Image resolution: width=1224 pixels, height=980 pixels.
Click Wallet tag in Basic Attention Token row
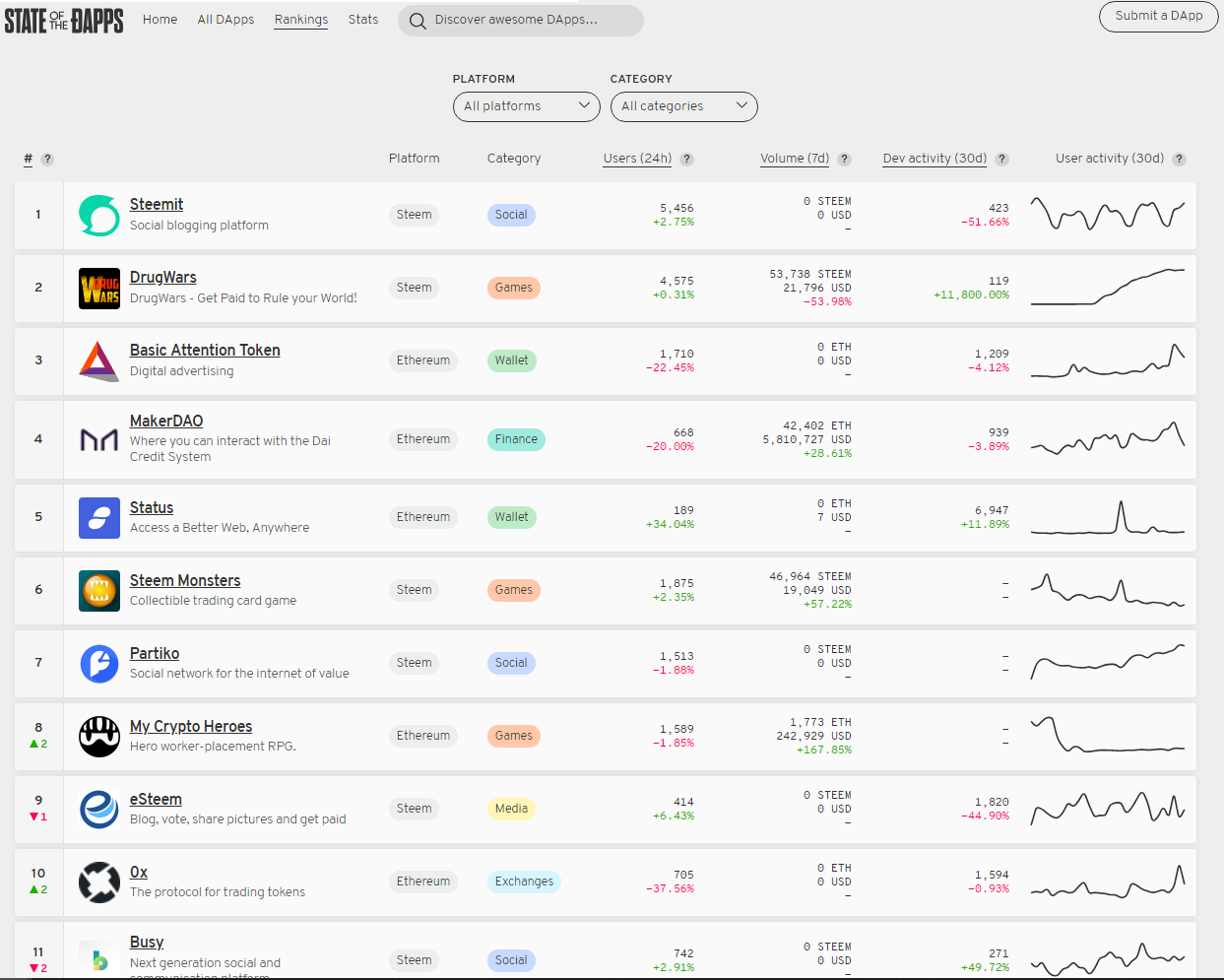point(511,360)
